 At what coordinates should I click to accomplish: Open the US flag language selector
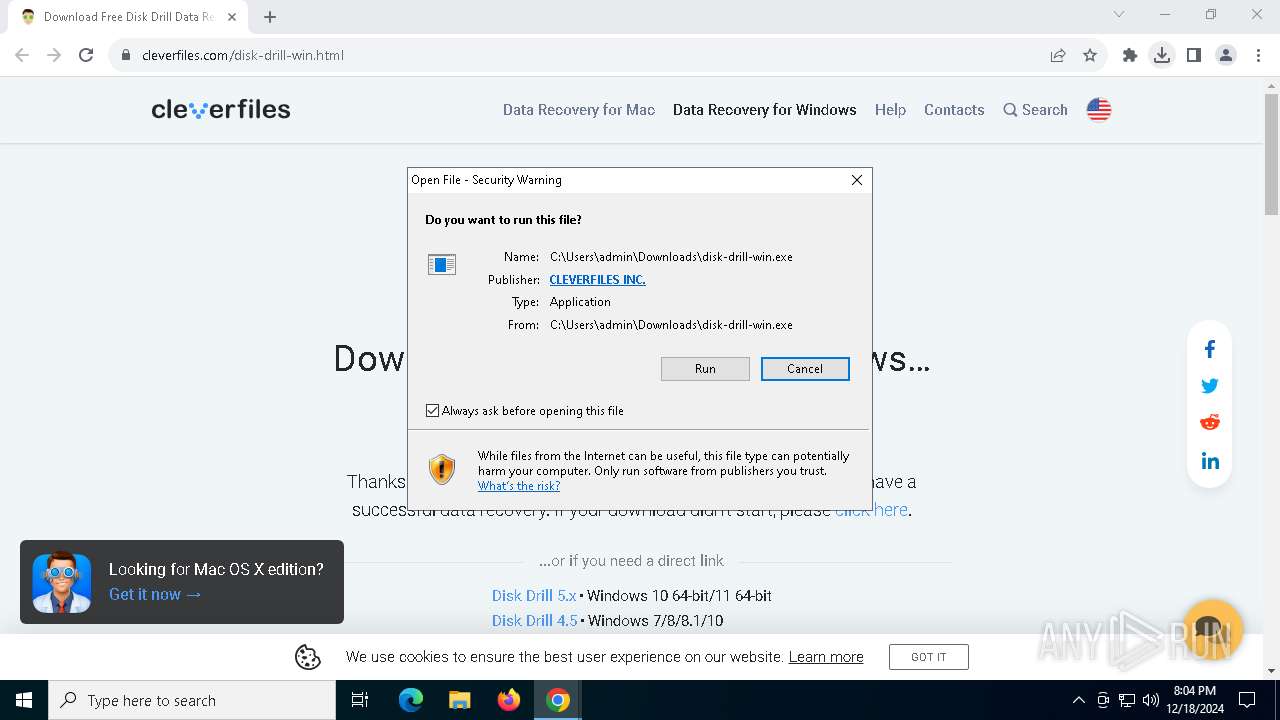(1099, 110)
